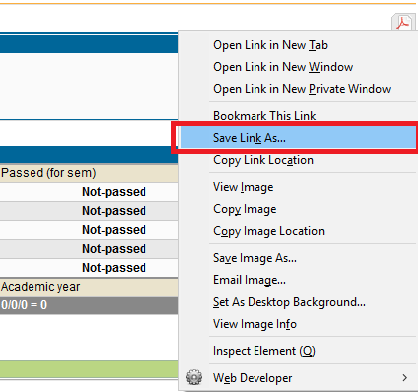The width and height of the screenshot is (418, 392).
Task: Click the PDF export icon
Action: [403, 23]
